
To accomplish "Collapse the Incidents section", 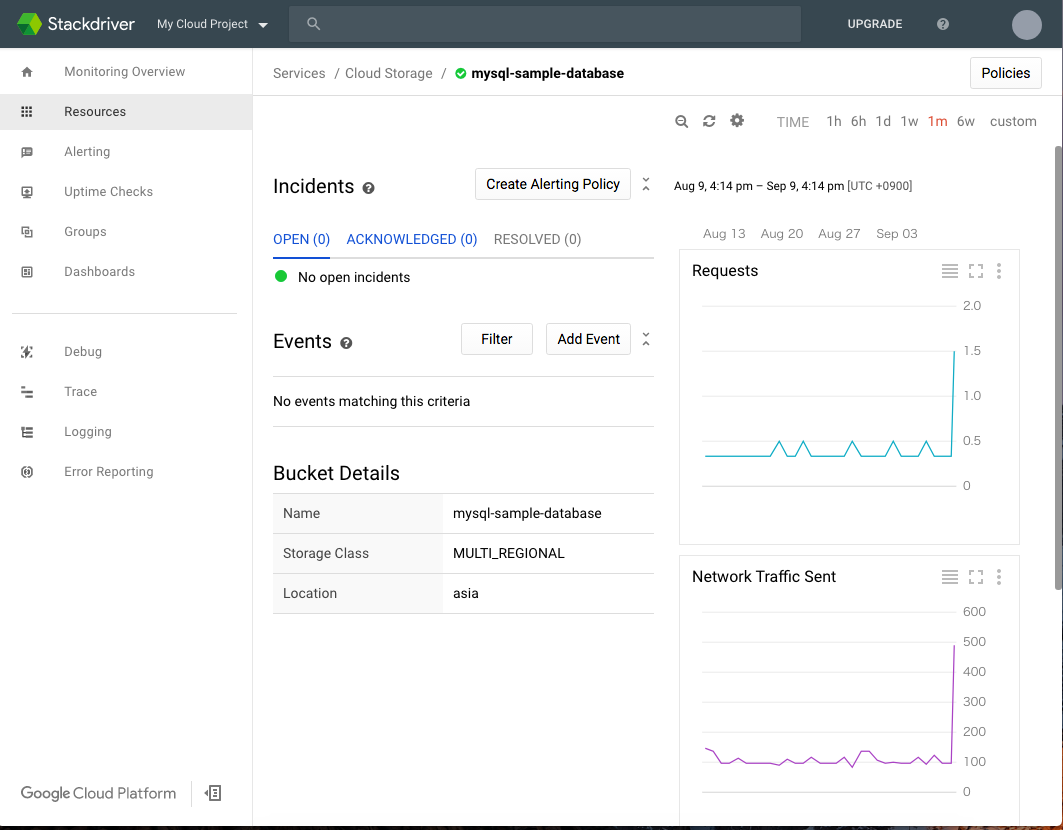I will 646,184.
